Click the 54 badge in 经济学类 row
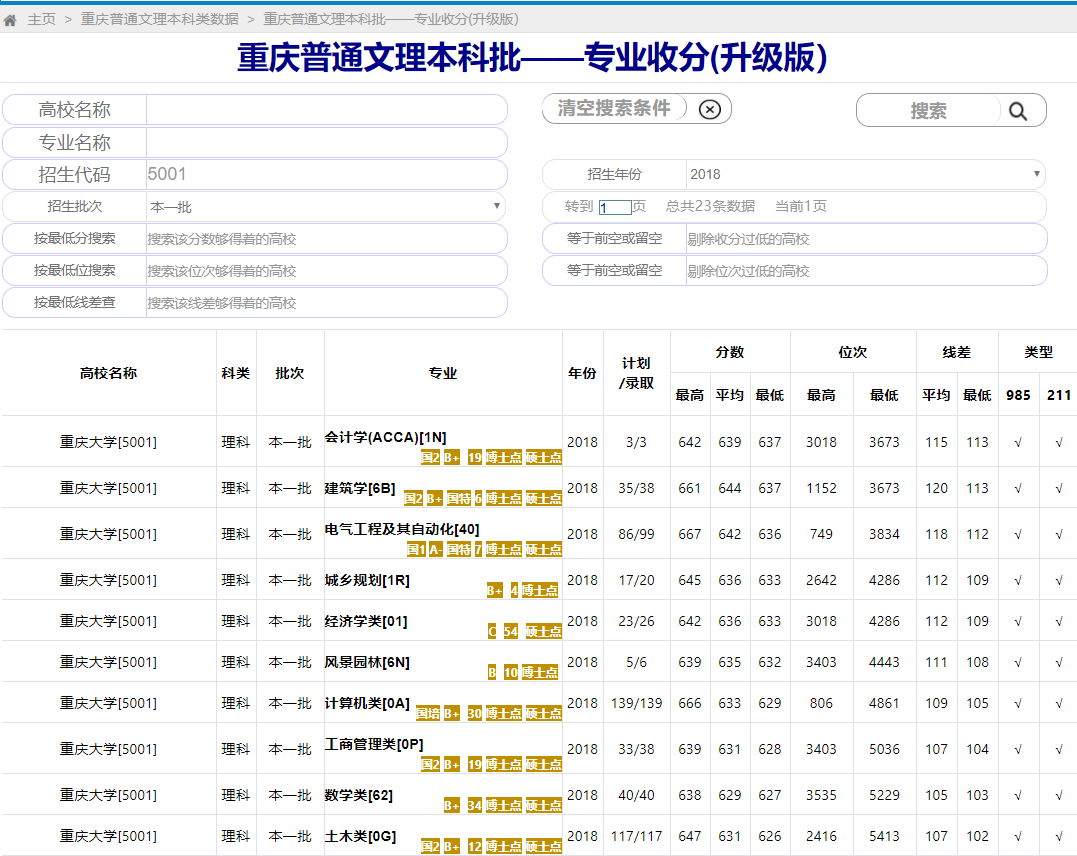This screenshot has height=856, width=1077. click(x=510, y=632)
